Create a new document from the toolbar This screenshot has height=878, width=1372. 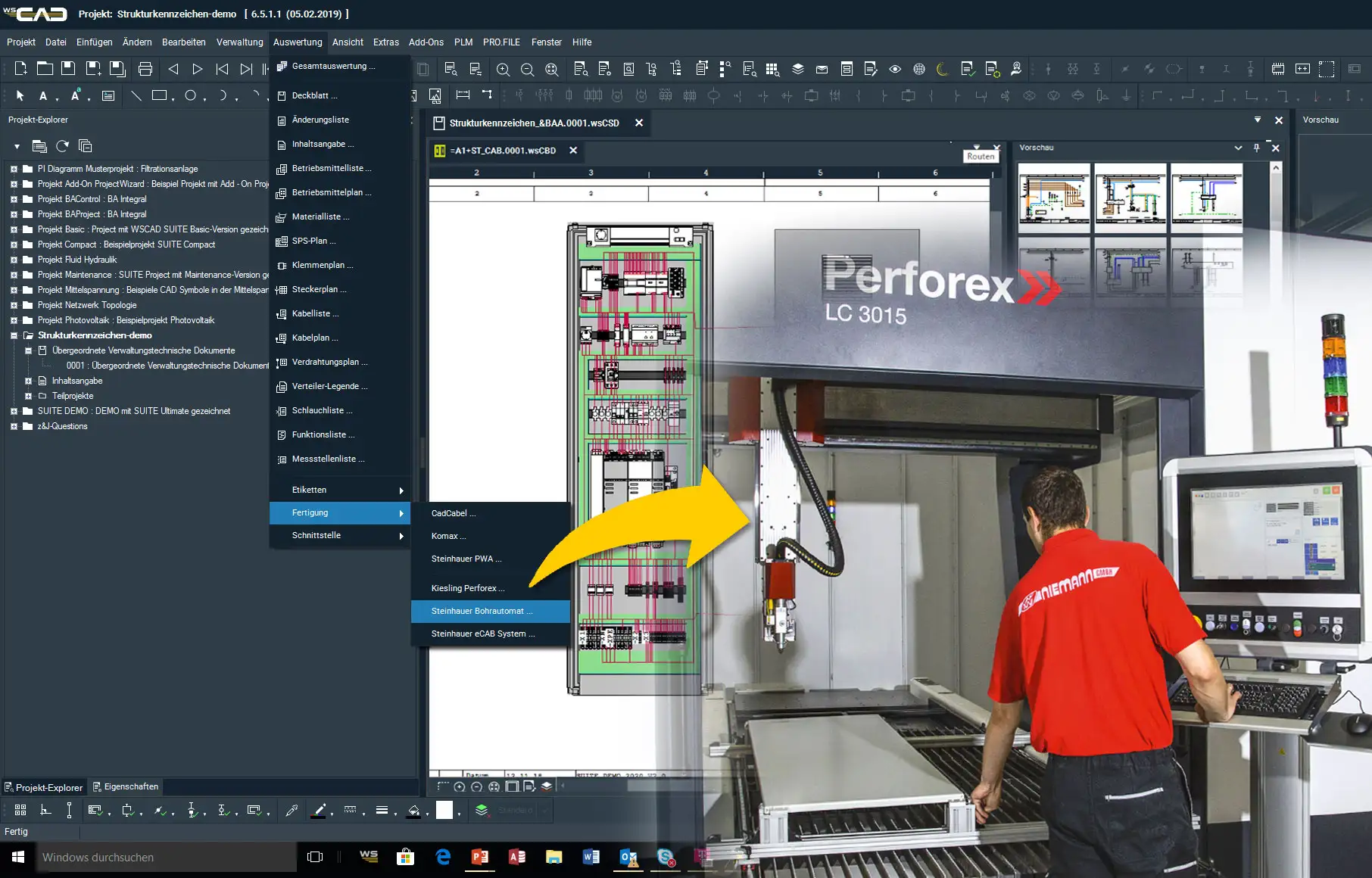tap(20, 69)
